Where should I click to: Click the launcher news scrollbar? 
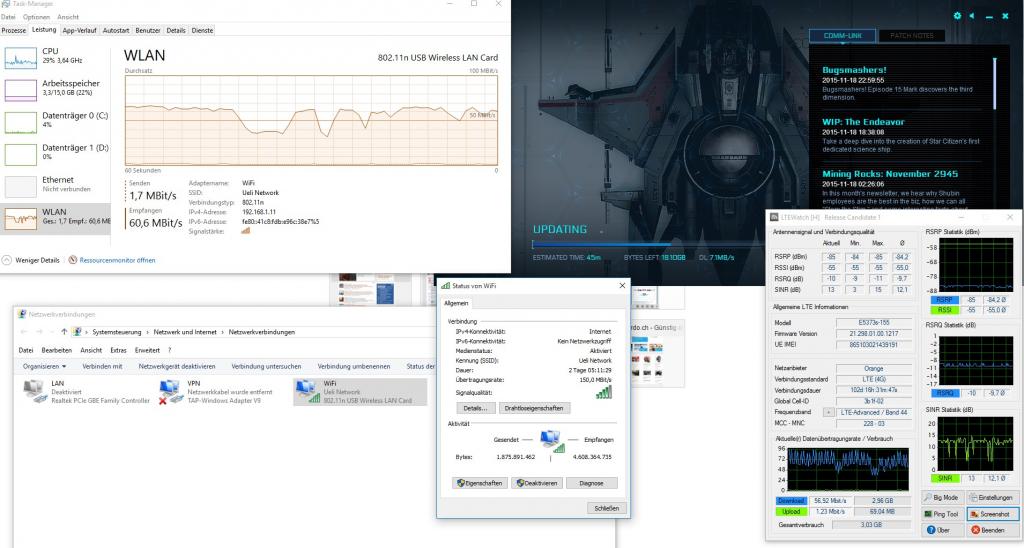coord(995,84)
